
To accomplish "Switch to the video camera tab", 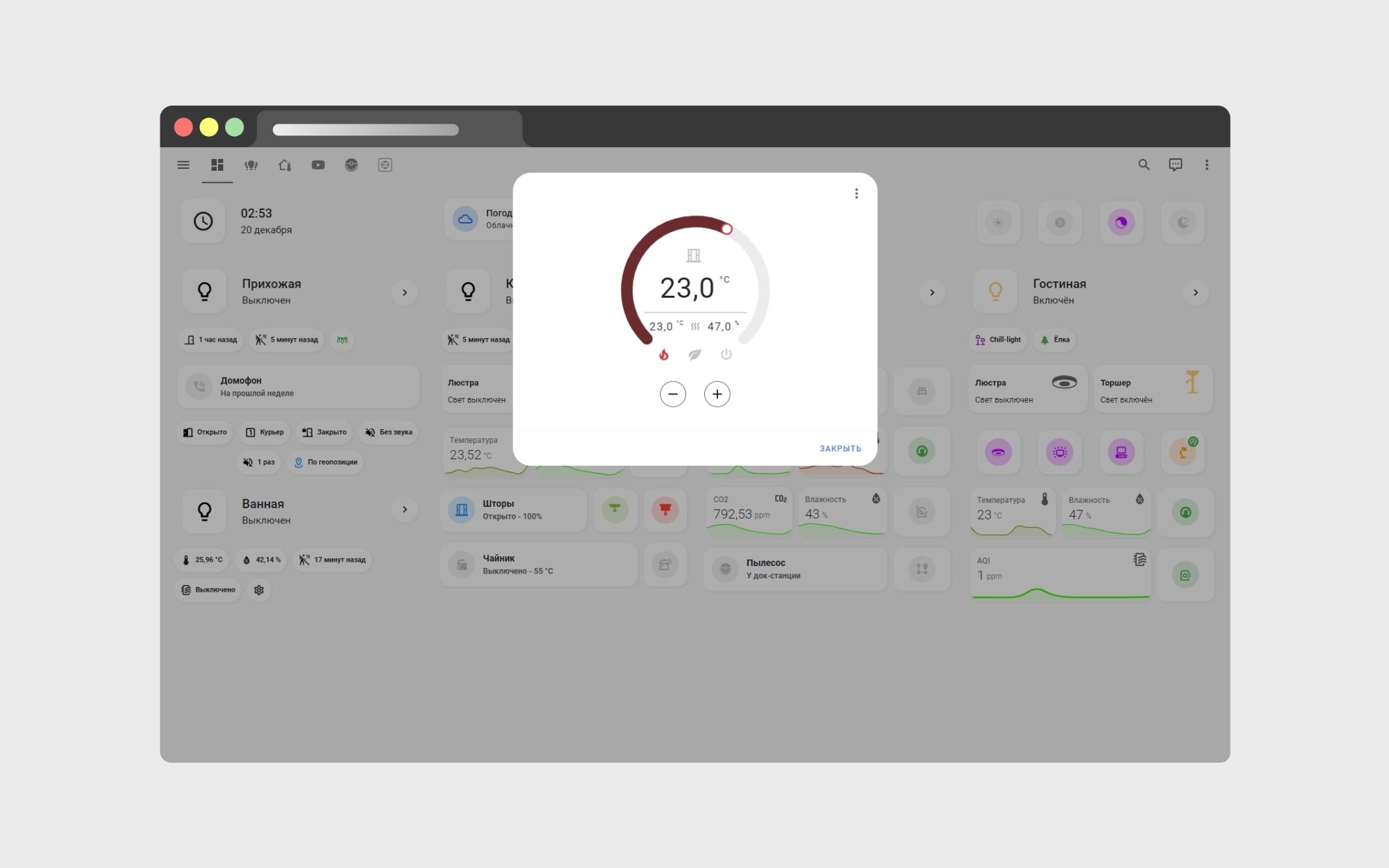I will 318,165.
